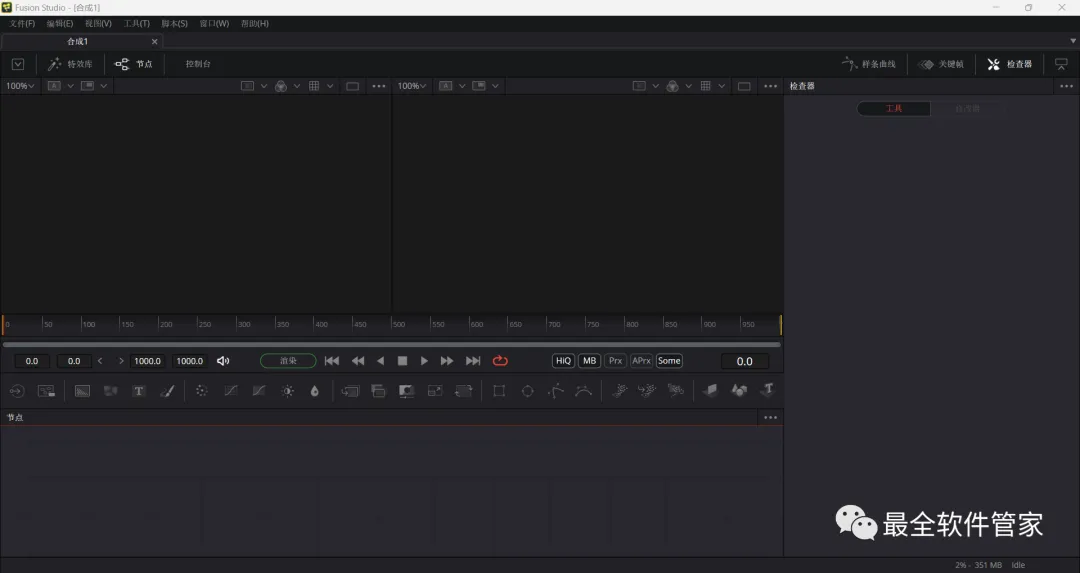The height and width of the screenshot is (573, 1080).
Task: Add a Rectangle mask from the toolbar
Action: point(499,391)
